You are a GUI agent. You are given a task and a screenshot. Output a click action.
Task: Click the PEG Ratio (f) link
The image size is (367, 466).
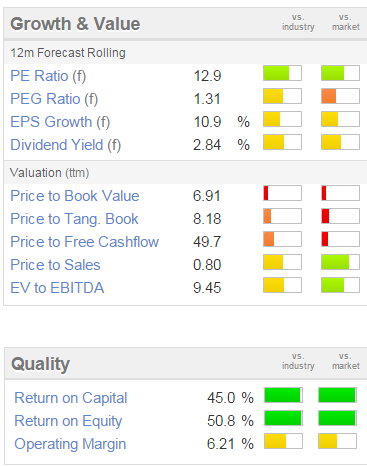click(x=54, y=99)
